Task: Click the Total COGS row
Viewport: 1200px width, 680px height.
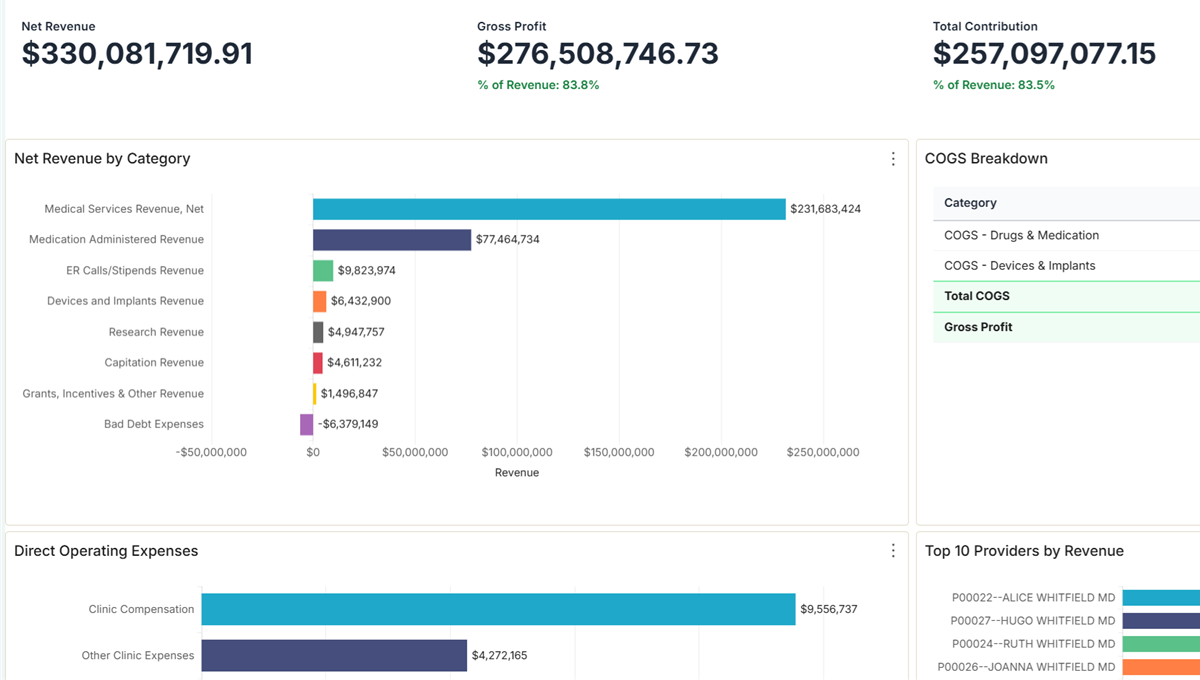Action: pos(1066,296)
